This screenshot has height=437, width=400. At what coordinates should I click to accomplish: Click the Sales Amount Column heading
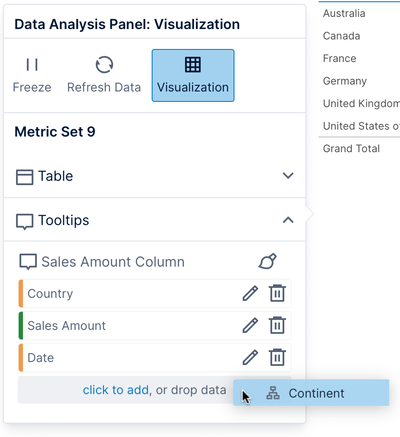[x=113, y=262]
